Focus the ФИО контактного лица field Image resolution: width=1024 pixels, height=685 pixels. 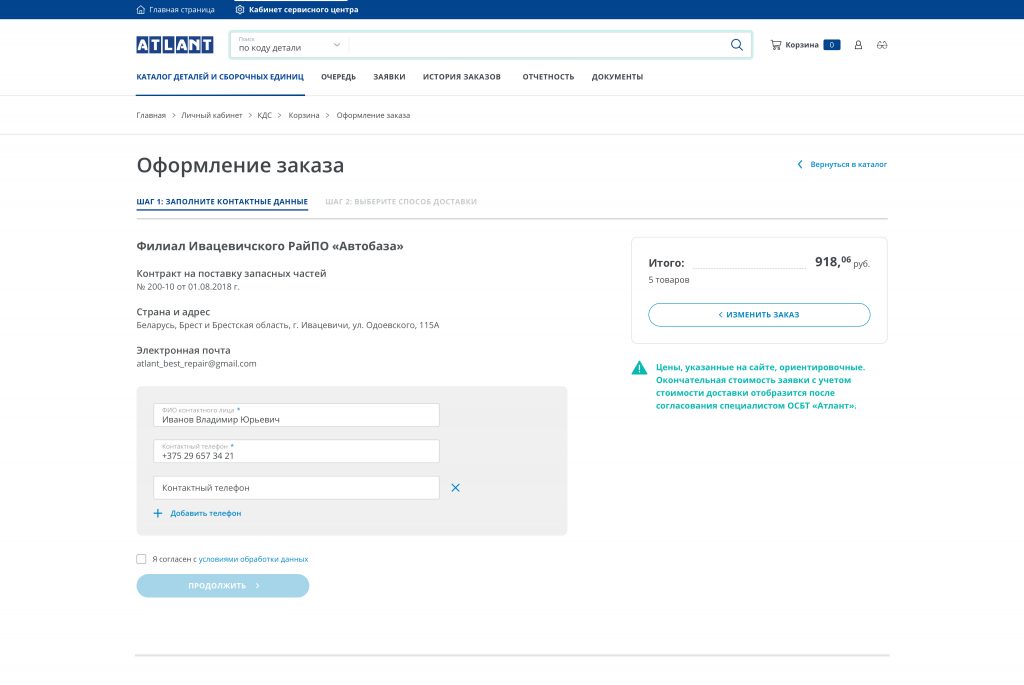(296, 416)
